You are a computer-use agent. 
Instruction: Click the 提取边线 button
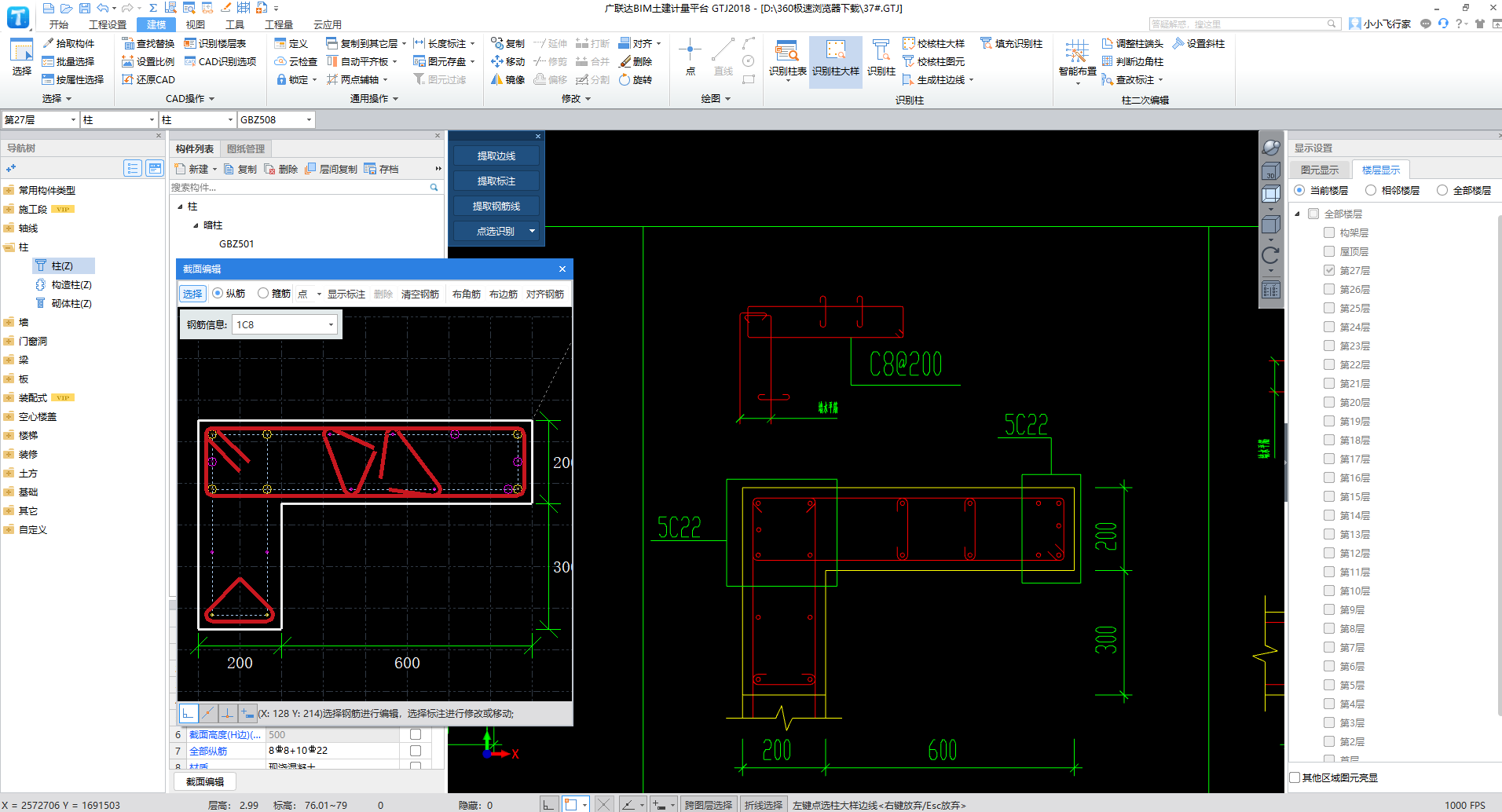pos(496,155)
